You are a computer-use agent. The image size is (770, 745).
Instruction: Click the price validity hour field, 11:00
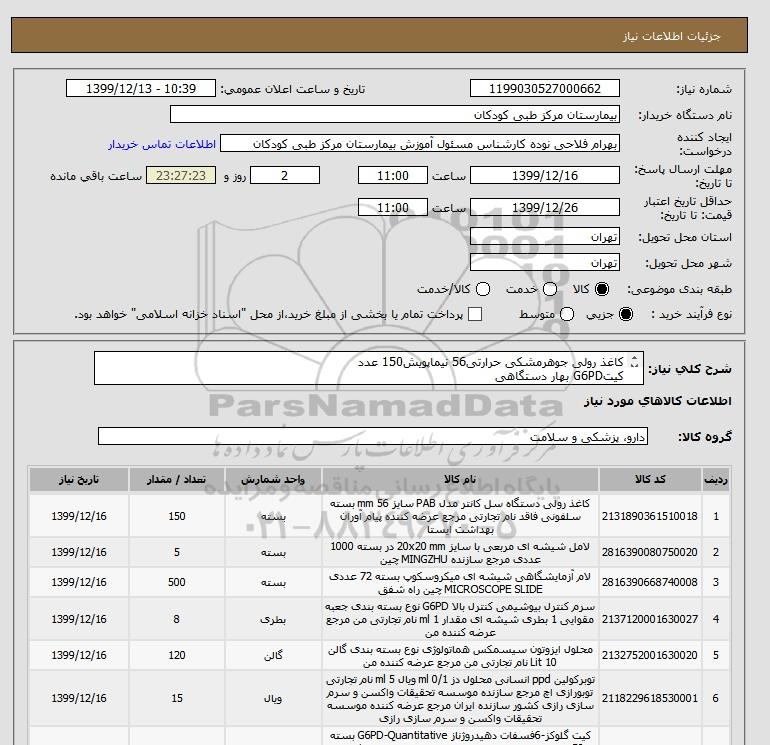pyautogui.click(x=393, y=207)
